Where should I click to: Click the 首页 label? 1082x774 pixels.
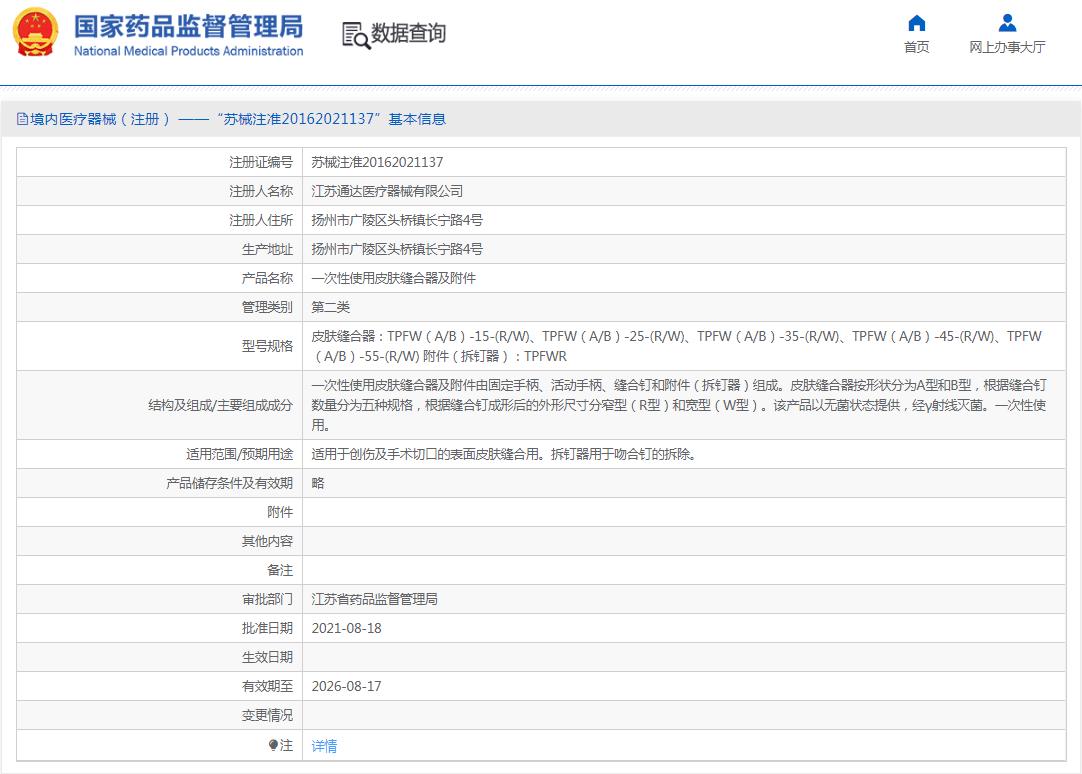(916, 47)
